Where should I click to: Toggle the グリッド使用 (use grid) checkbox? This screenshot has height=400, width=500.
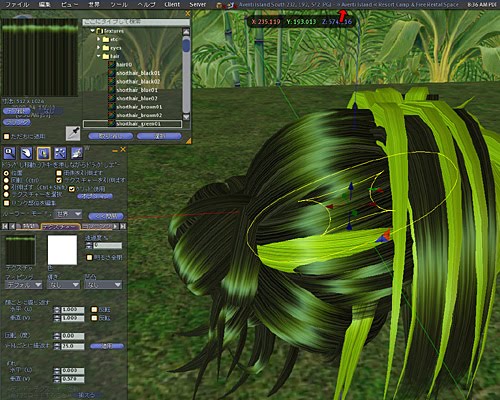click(71, 189)
